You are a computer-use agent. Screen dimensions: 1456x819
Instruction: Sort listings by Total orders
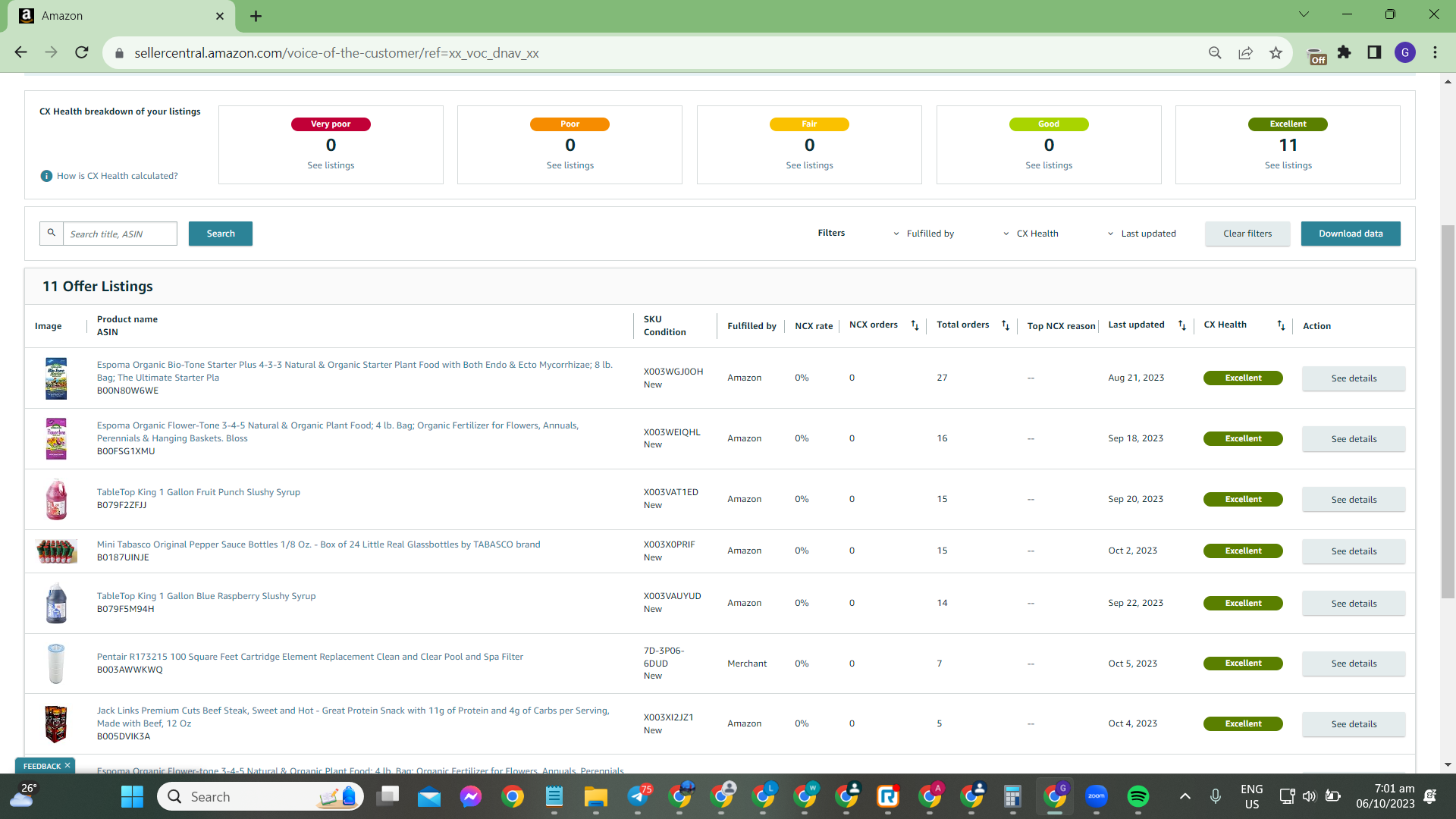[1006, 325]
